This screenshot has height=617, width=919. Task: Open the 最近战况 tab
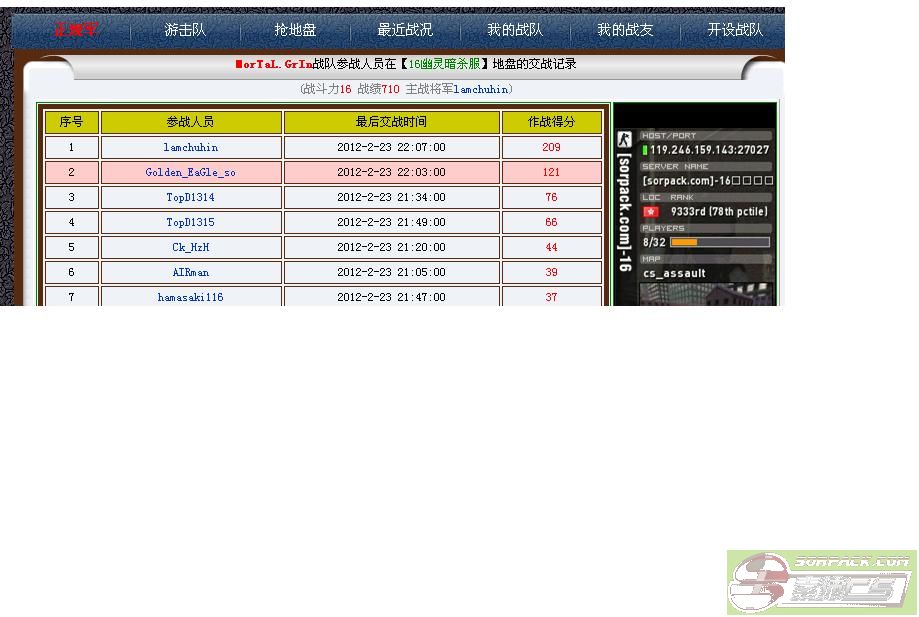tap(405, 30)
